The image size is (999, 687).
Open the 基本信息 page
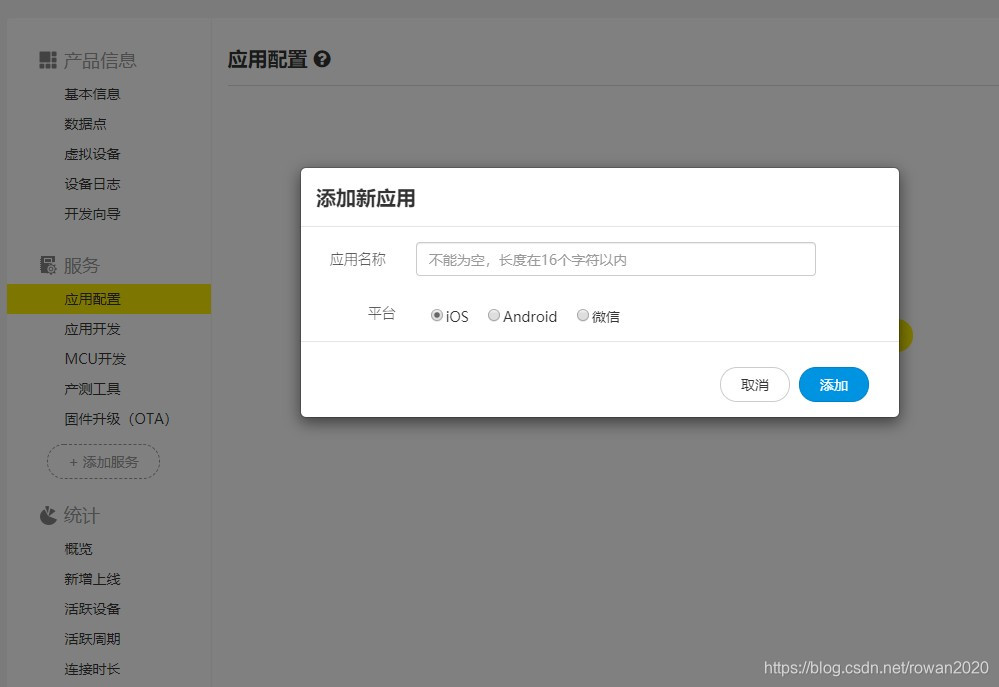point(92,93)
